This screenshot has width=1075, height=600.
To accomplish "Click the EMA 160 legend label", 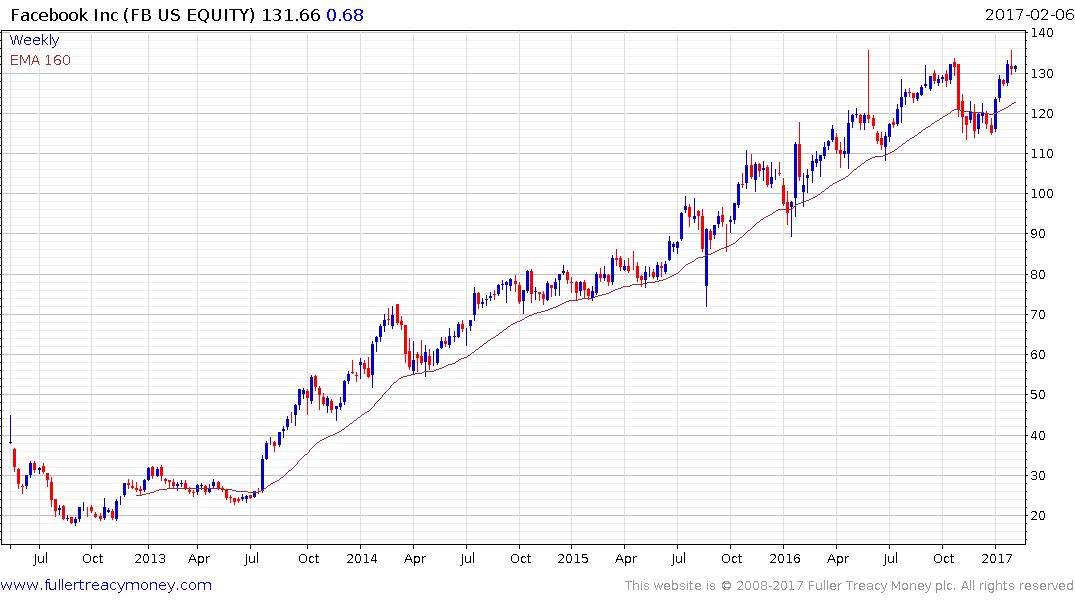I will click(x=40, y=60).
